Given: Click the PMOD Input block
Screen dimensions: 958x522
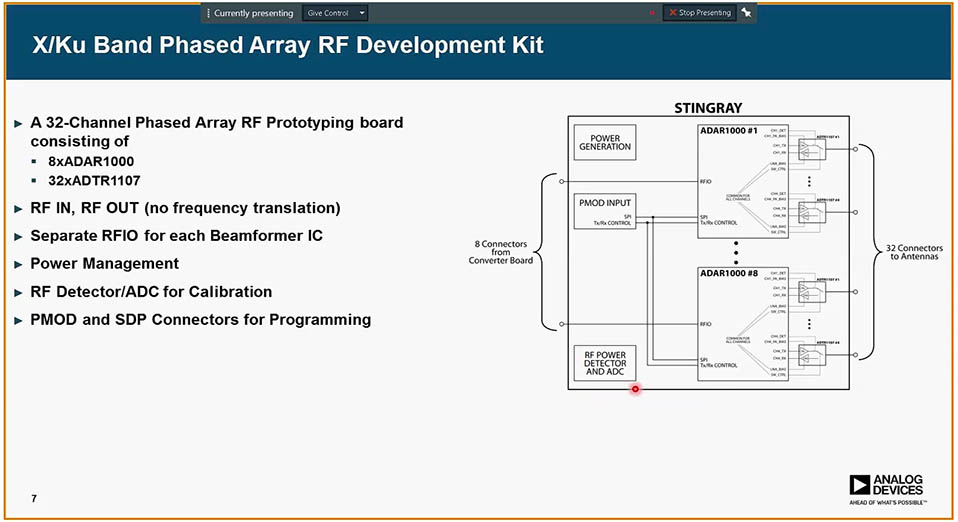Looking at the screenshot, I should click(605, 203).
